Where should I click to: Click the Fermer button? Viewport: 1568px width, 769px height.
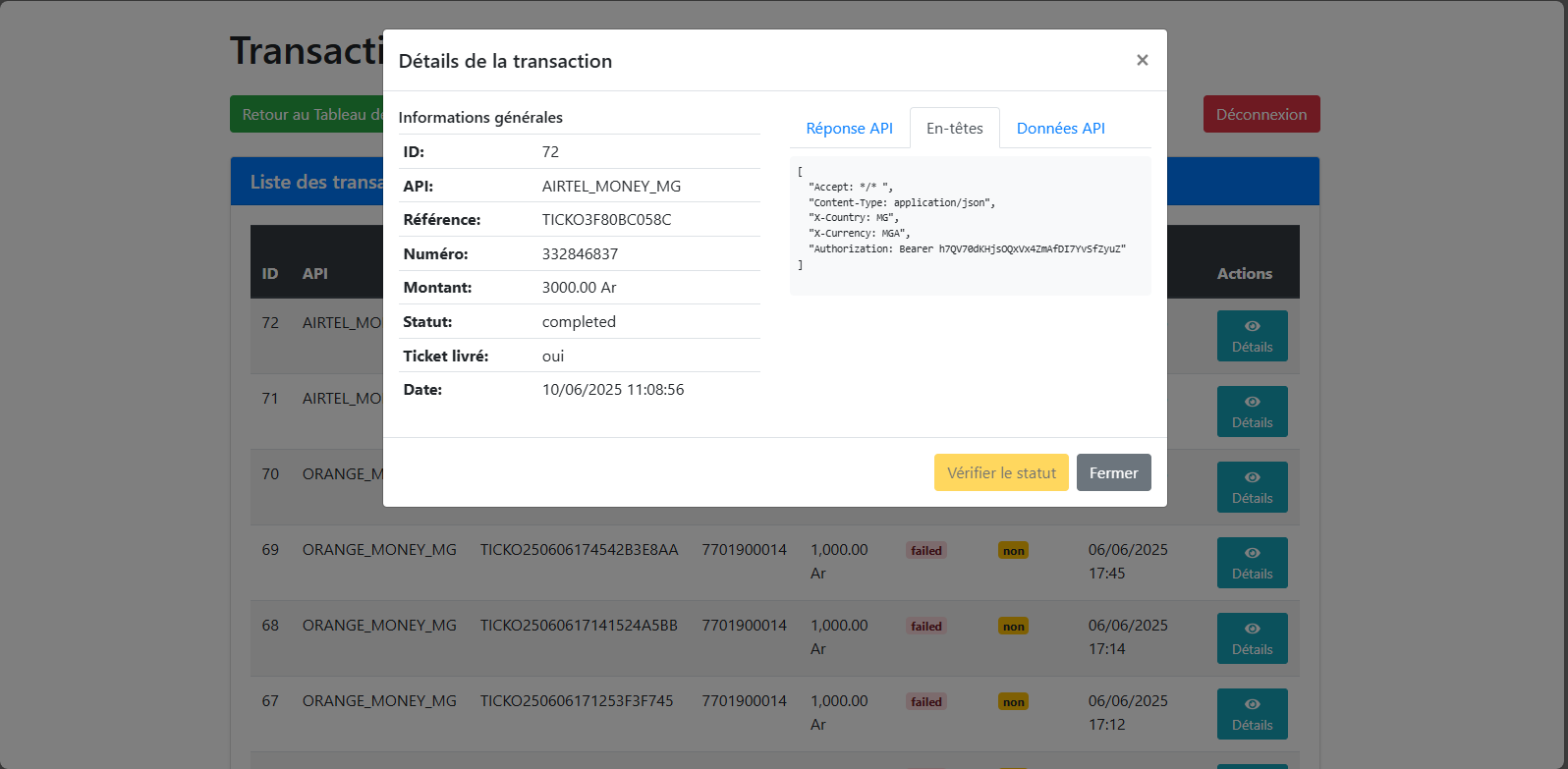1113,472
